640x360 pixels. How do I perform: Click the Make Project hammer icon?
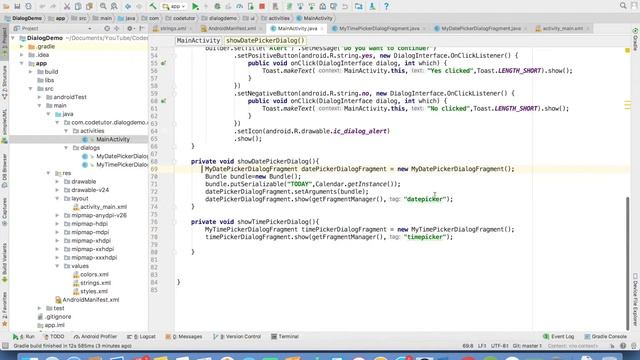click(153, 6)
